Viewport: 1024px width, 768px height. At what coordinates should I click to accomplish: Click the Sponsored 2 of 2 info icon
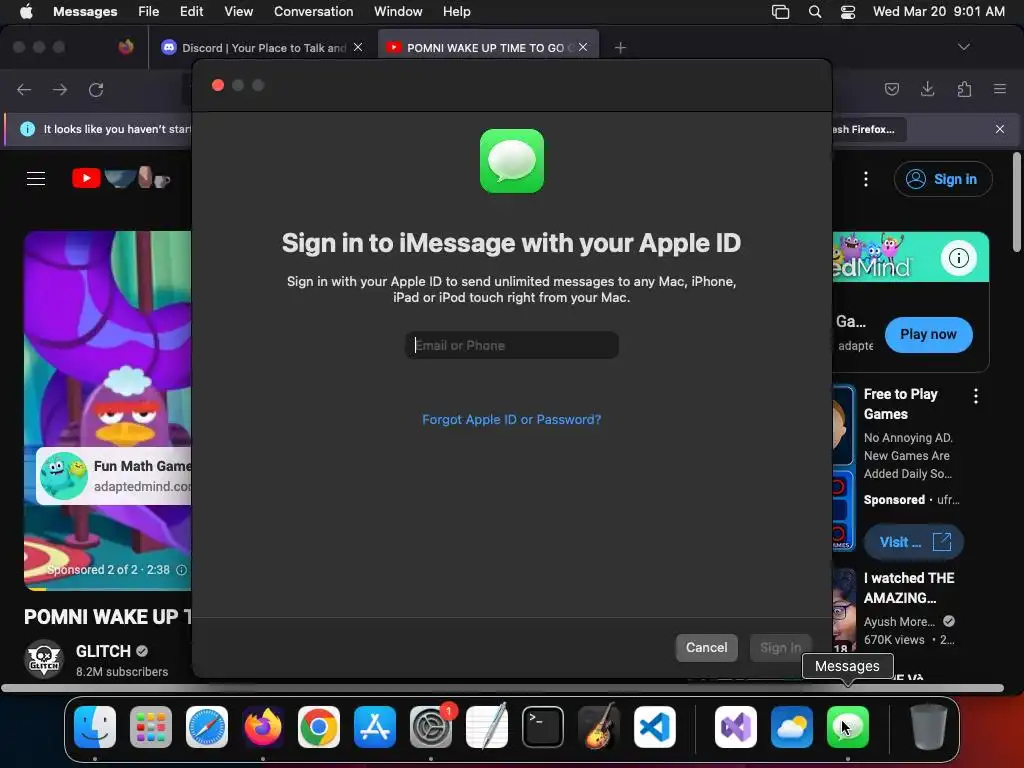click(x=182, y=570)
